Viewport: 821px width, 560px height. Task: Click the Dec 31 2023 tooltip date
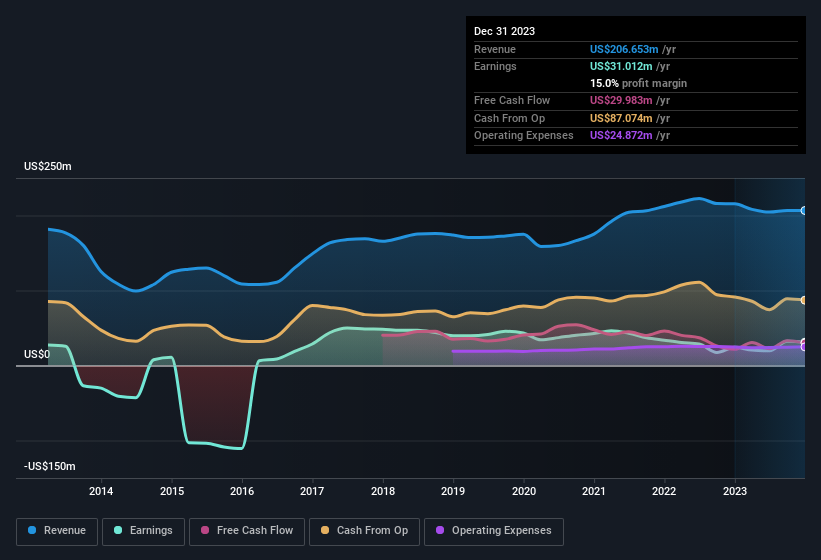click(x=504, y=31)
